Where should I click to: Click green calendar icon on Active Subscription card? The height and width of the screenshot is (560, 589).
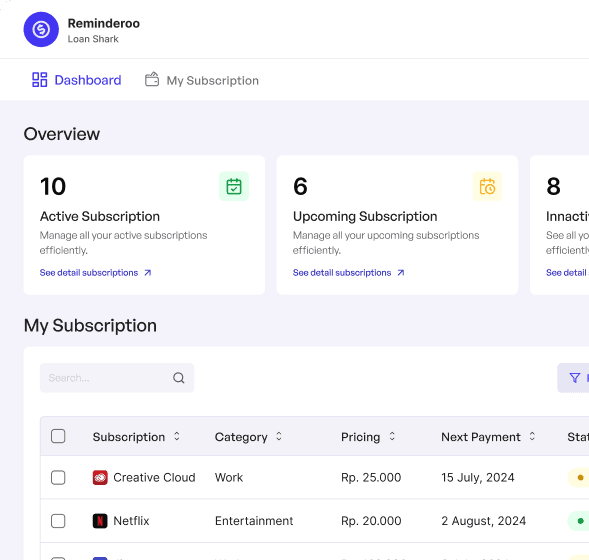[x=234, y=186]
